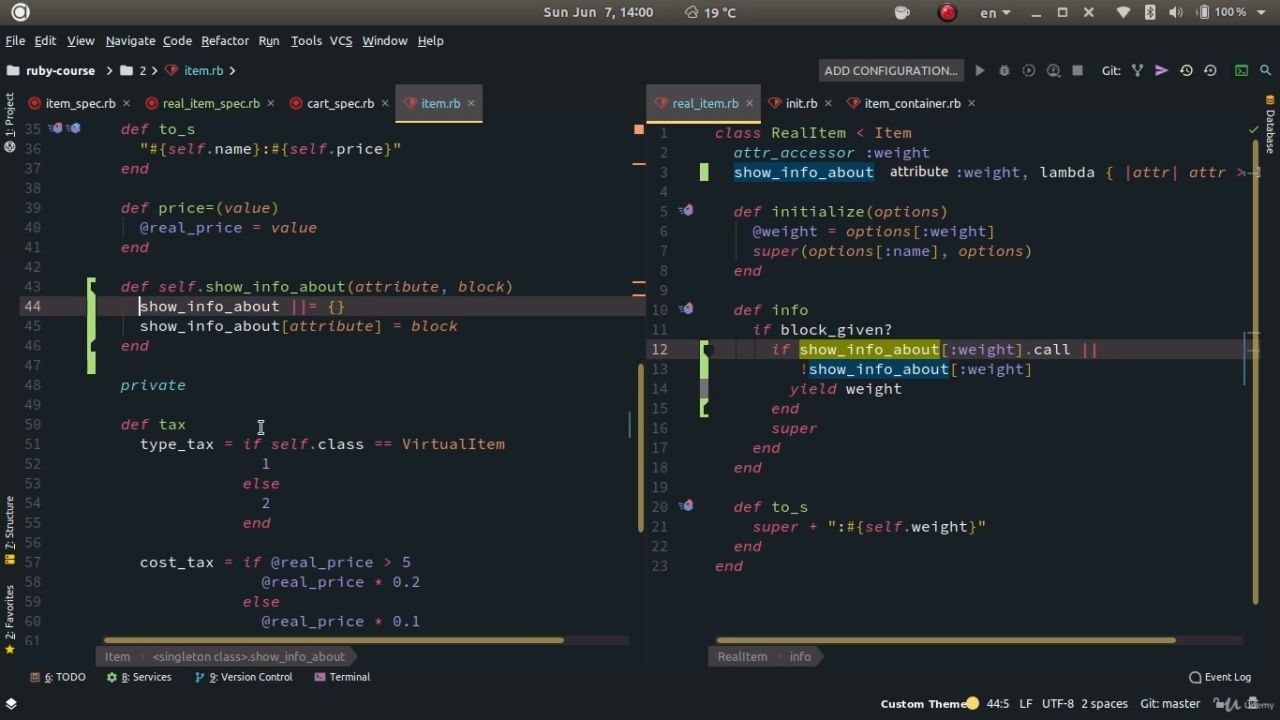Switch to item_container.rb tab
This screenshot has width=1280, height=720.
(x=912, y=103)
